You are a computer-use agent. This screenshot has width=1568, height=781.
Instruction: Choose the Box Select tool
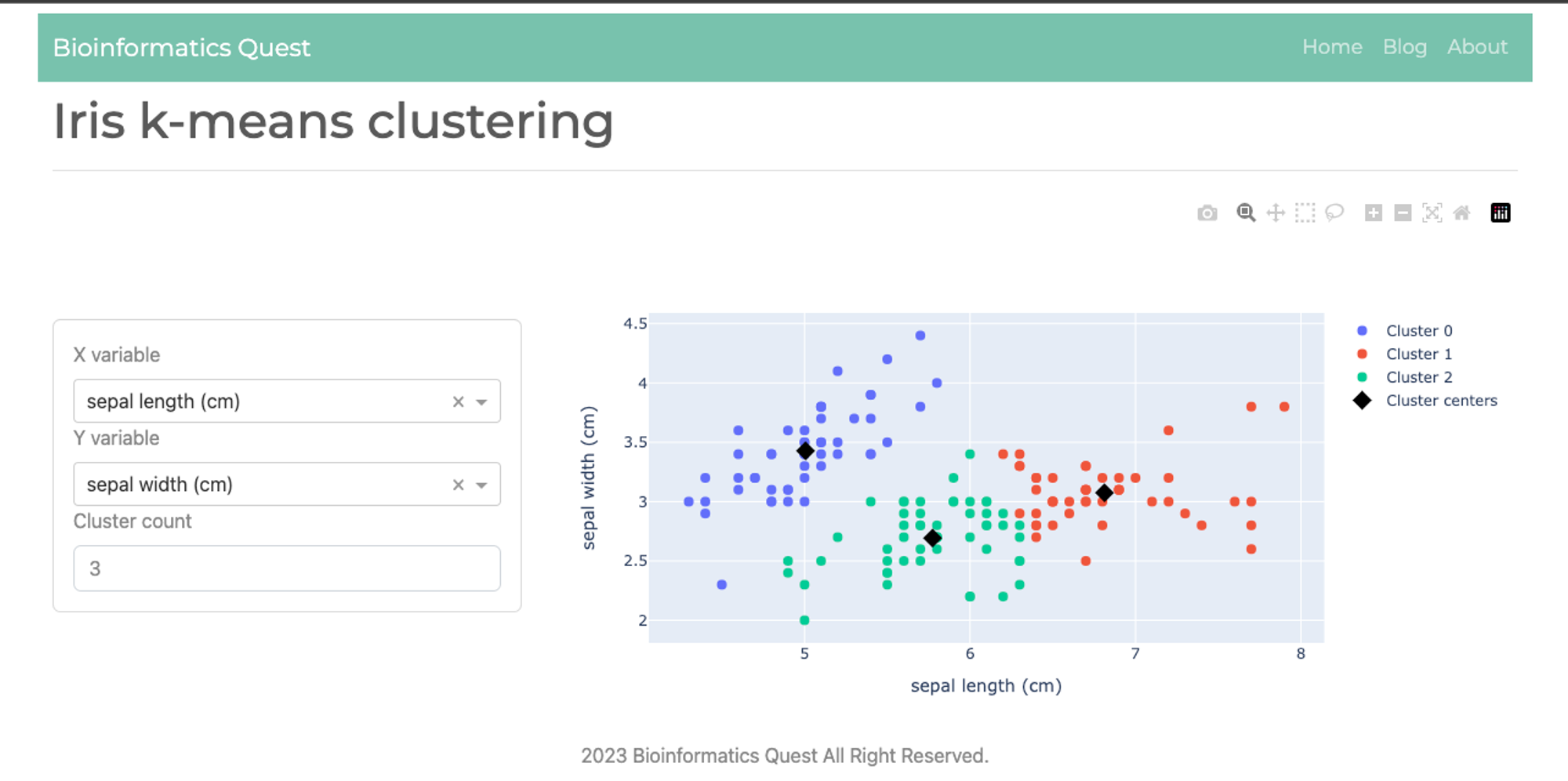pos(1305,213)
